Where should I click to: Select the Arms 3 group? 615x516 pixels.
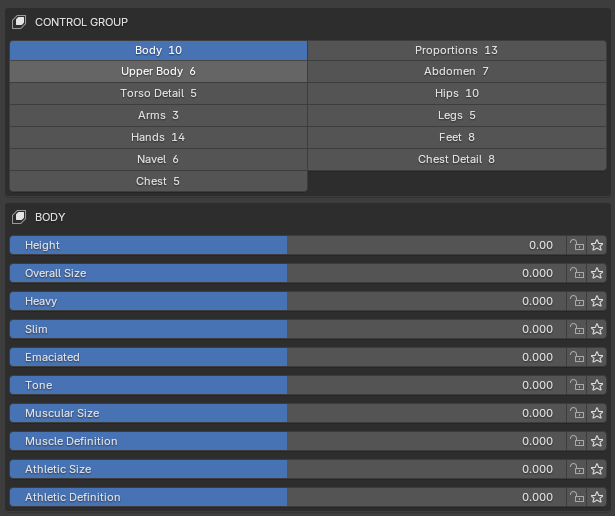point(158,115)
